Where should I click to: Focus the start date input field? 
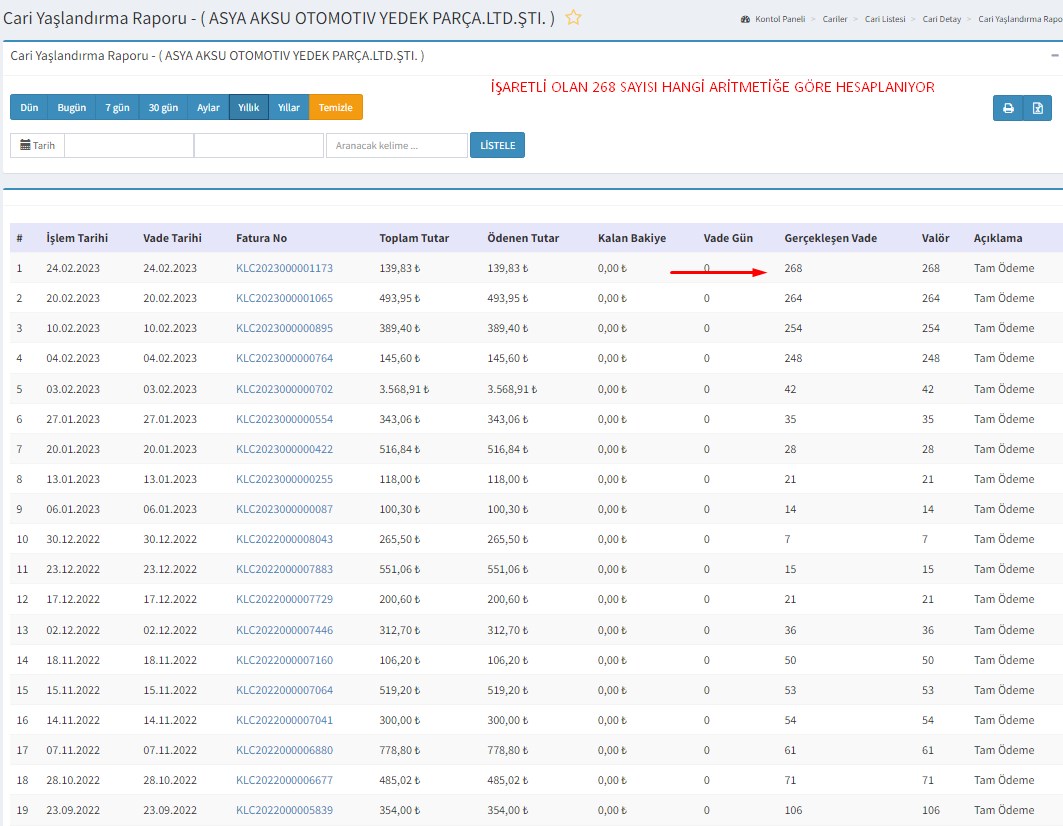[x=129, y=145]
